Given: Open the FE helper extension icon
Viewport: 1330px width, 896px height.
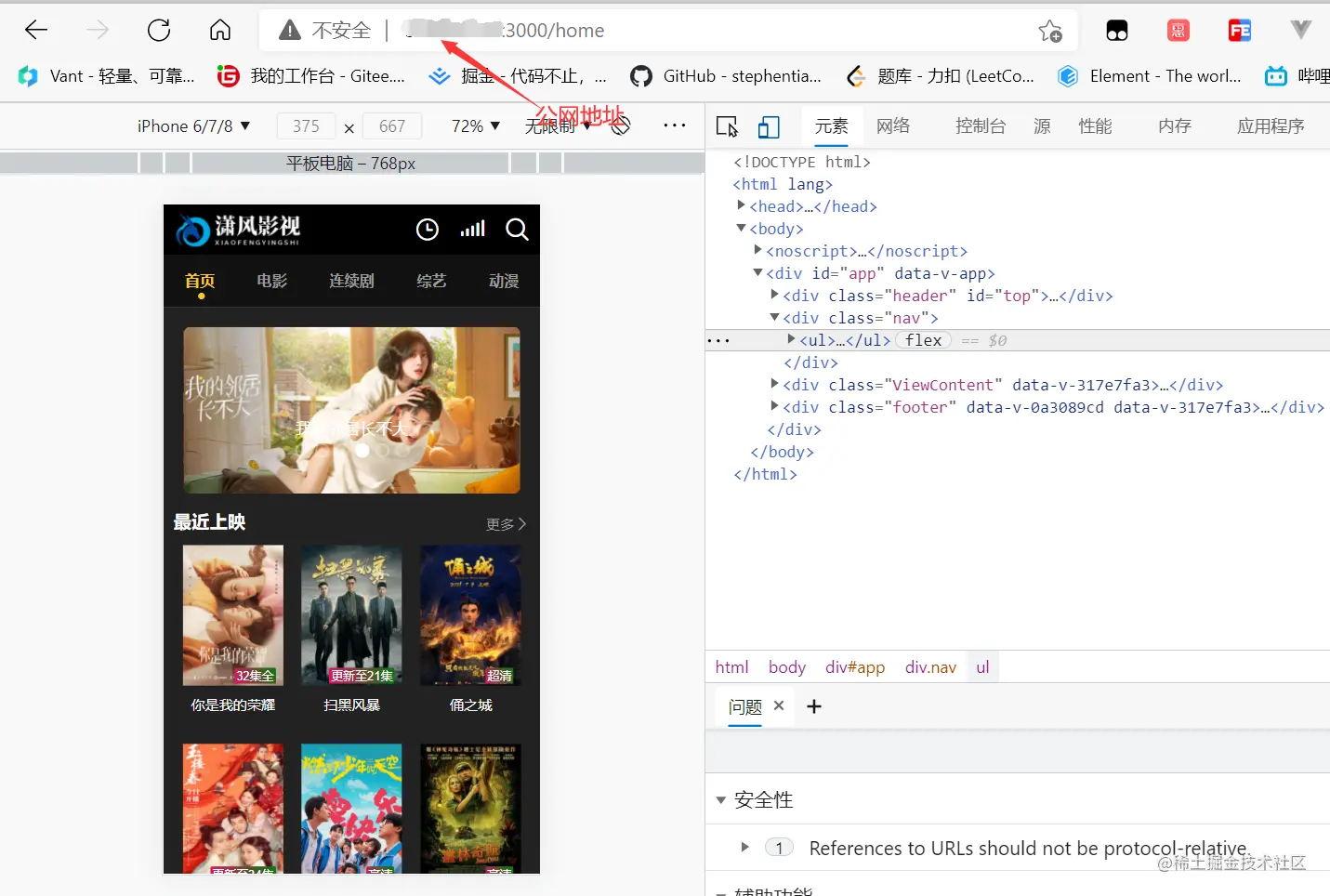Looking at the screenshot, I should (x=1240, y=31).
